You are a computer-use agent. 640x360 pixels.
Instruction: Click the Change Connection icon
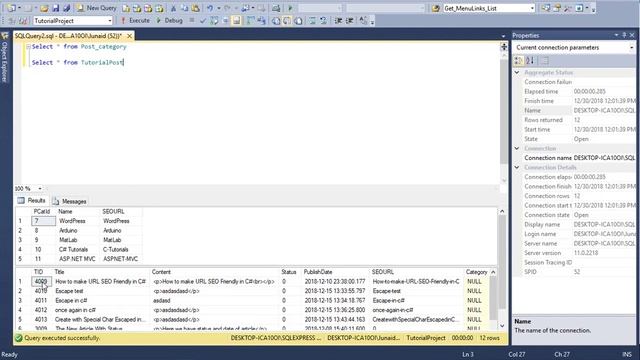click(23, 20)
